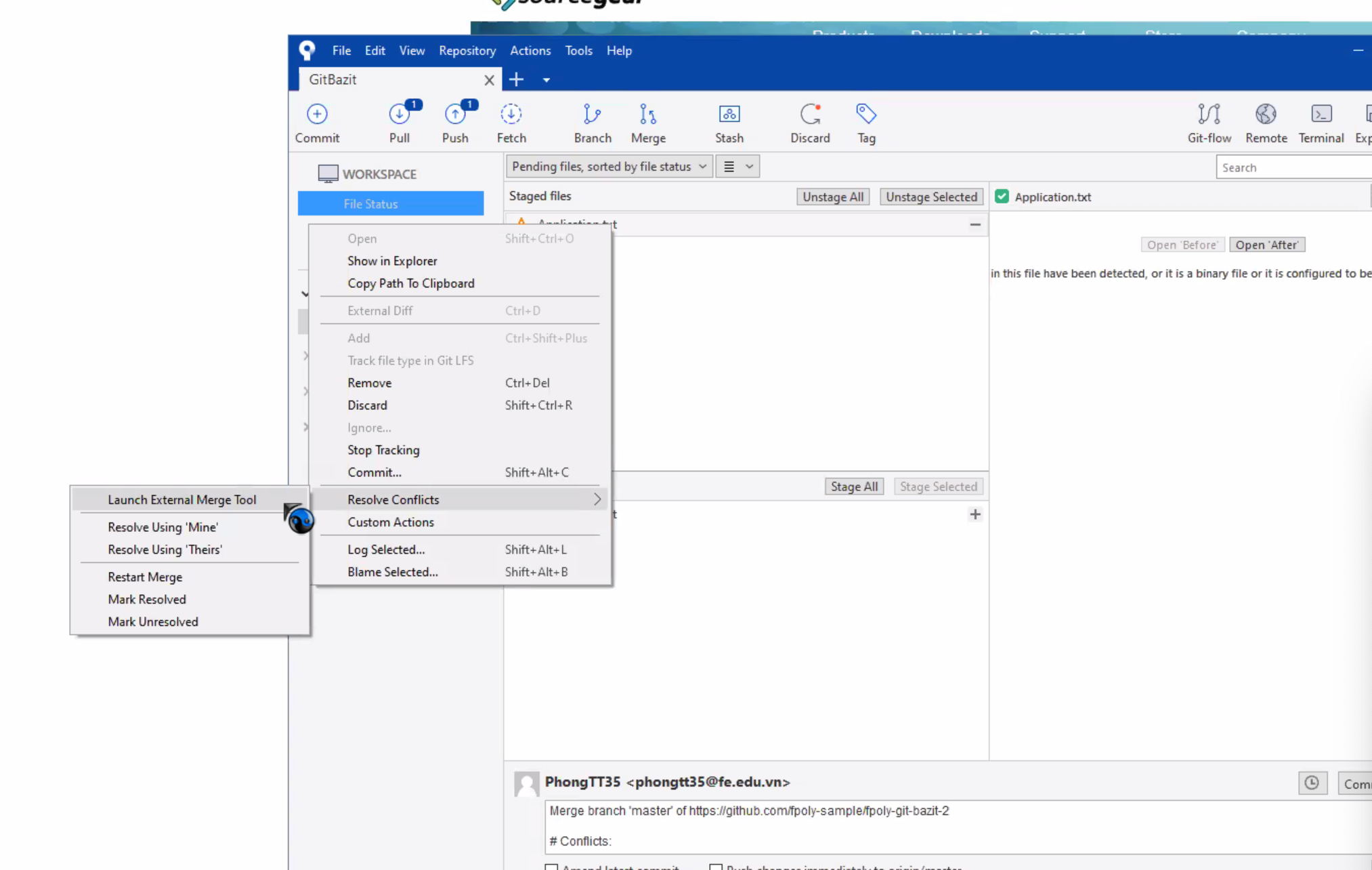Expand the Resolve Conflicts submenu arrow
The image size is (1372, 870).
click(x=597, y=499)
